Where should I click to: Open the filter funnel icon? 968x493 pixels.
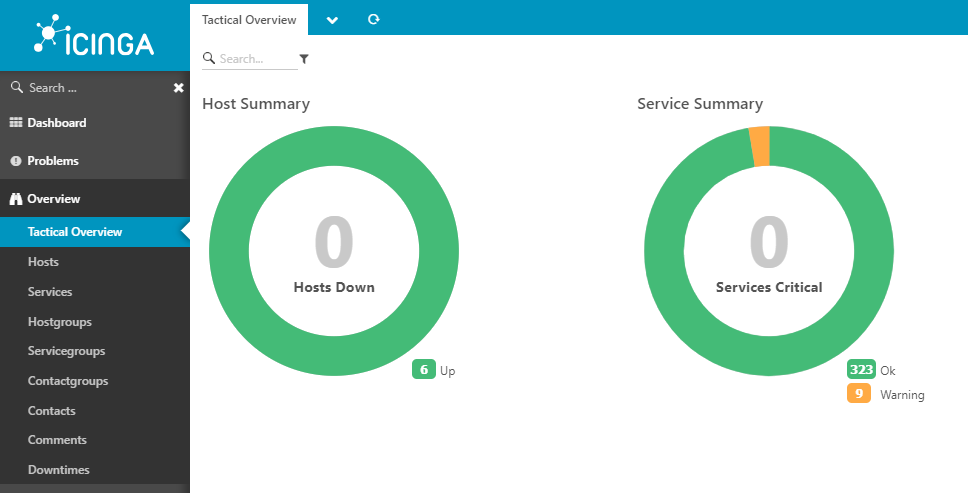point(304,59)
